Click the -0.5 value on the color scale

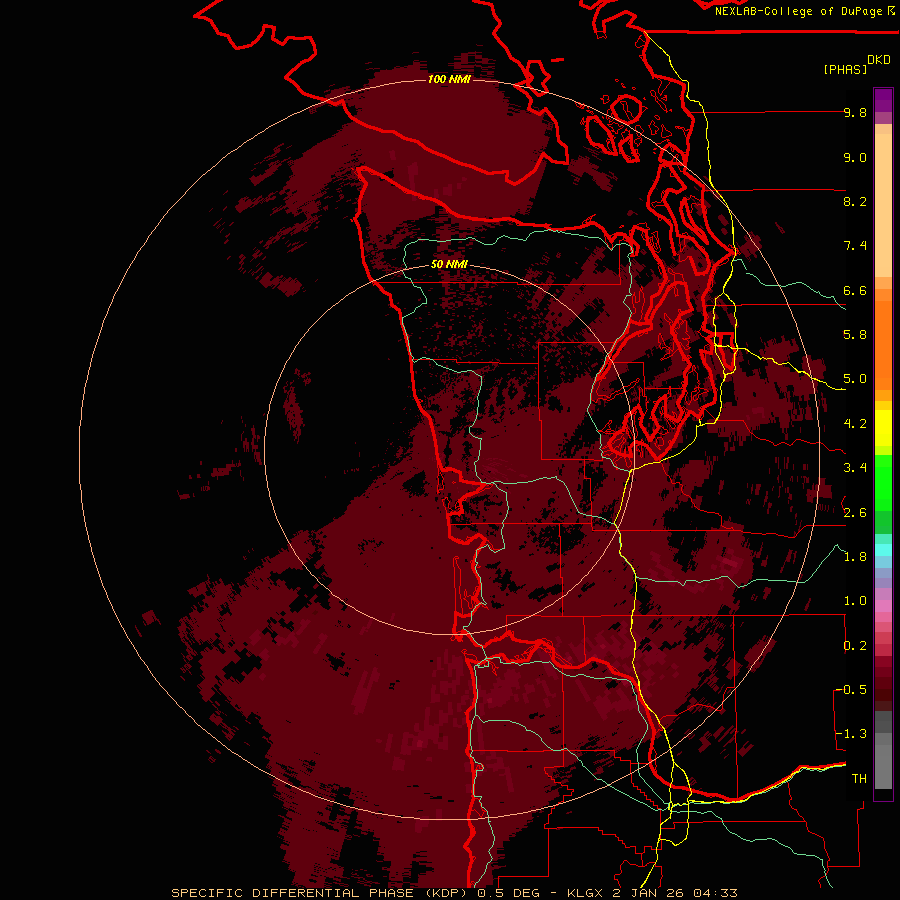[851, 690]
